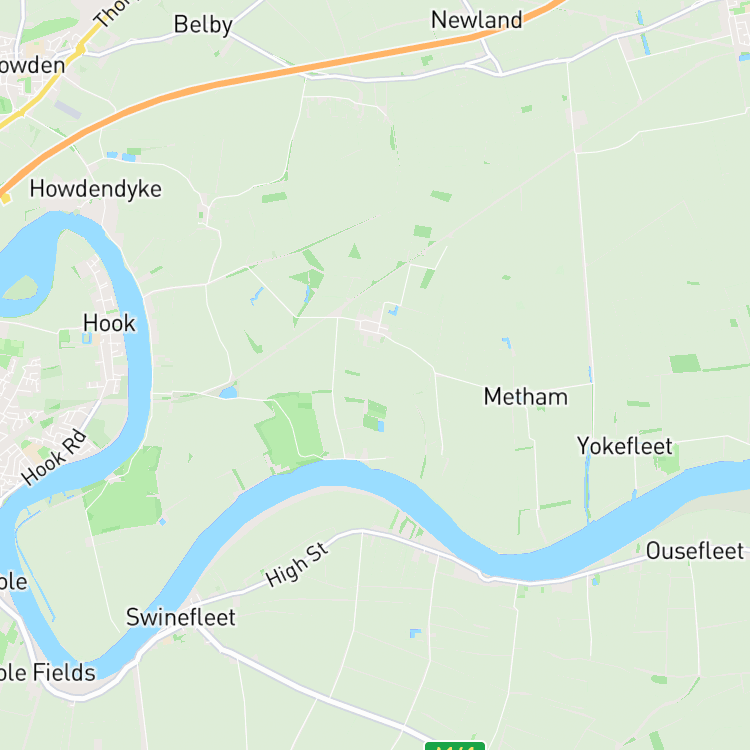This screenshot has height=750, width=750.
Task: Click the Ousefleet place label
Action: point(695,551)
